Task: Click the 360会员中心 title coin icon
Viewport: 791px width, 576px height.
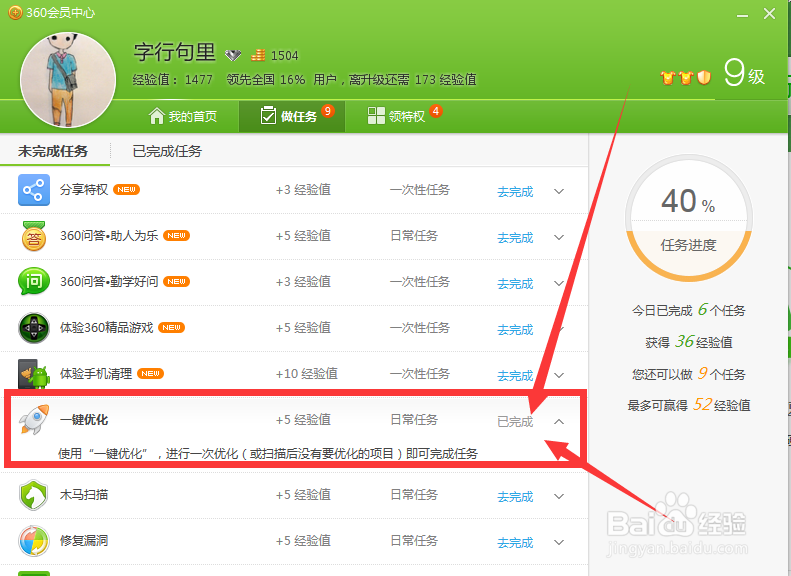Action: click(x=15, y=13)
